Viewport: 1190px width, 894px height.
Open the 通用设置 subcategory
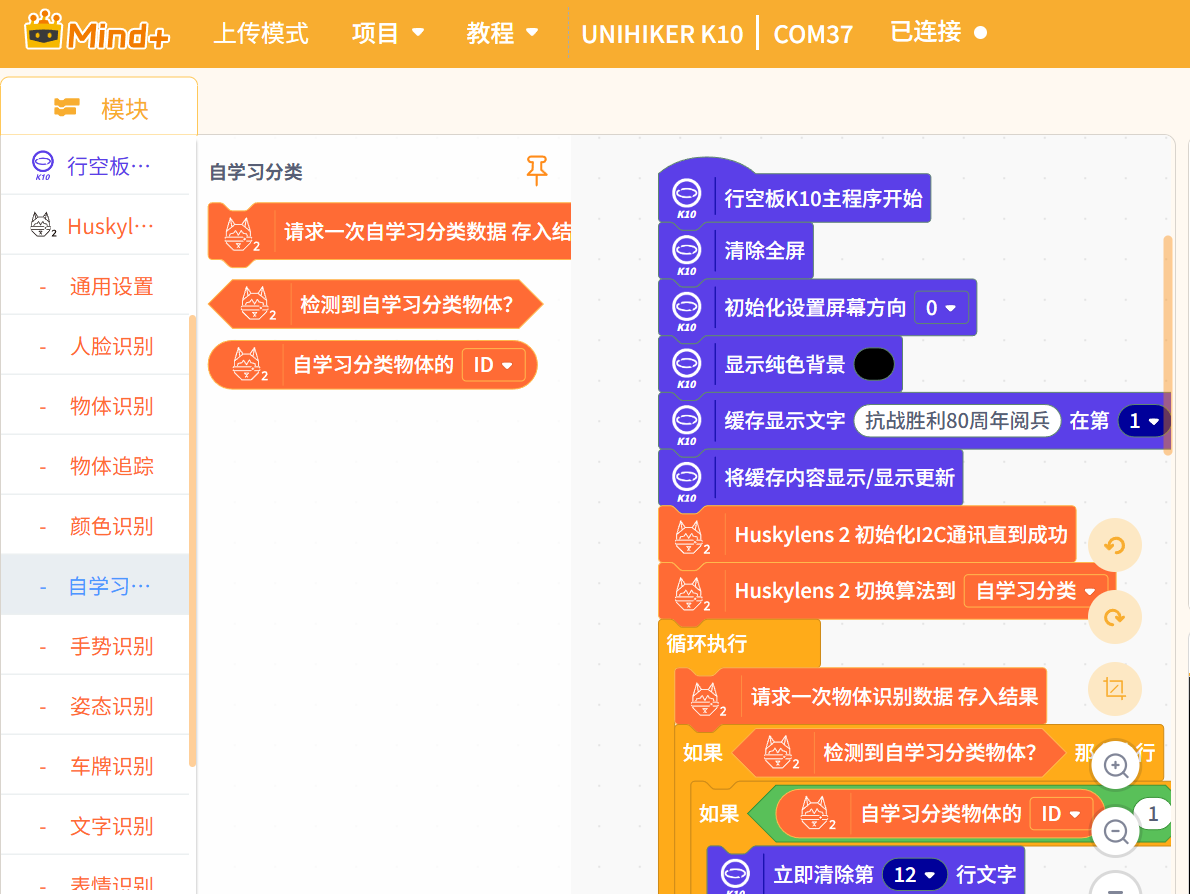pos(96,286)
